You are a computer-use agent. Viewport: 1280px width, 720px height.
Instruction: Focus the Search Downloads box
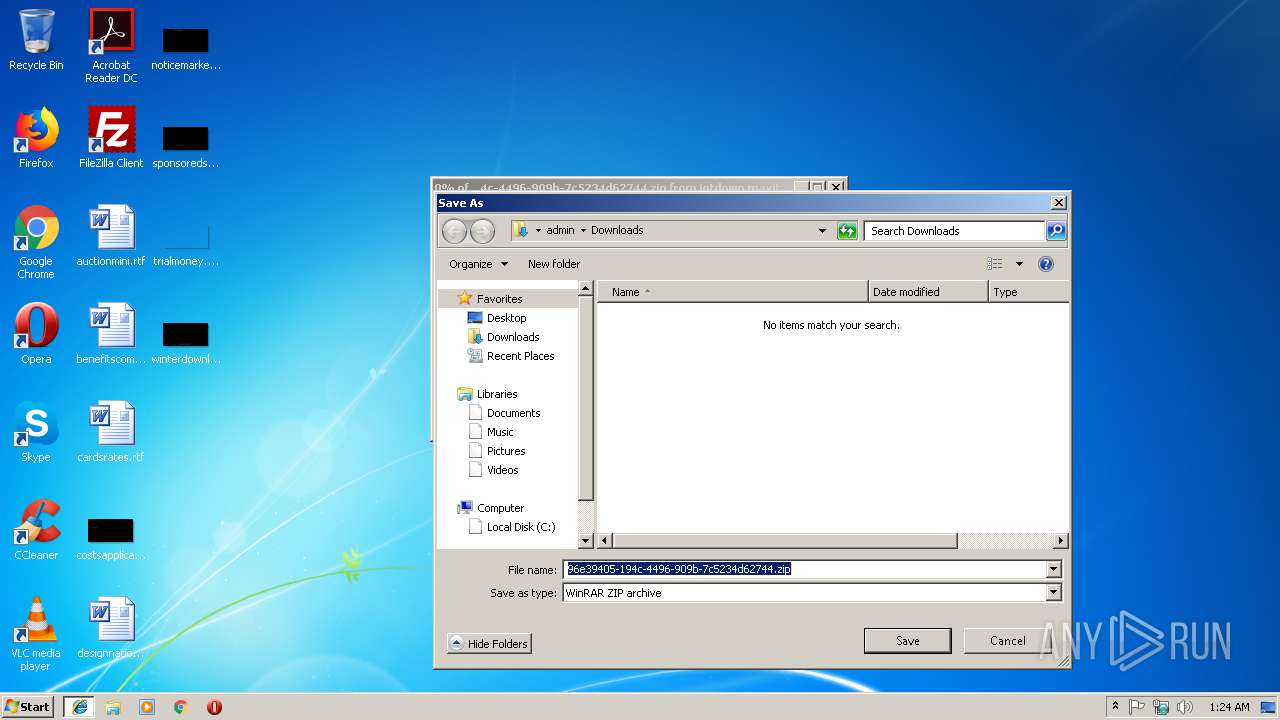(955, 231)
